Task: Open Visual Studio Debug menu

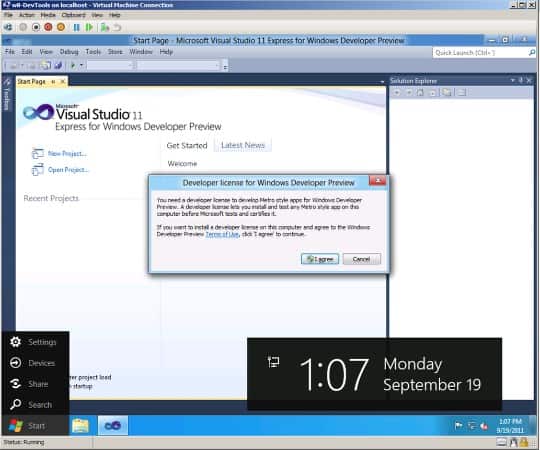Action: (x=69, y=52)
